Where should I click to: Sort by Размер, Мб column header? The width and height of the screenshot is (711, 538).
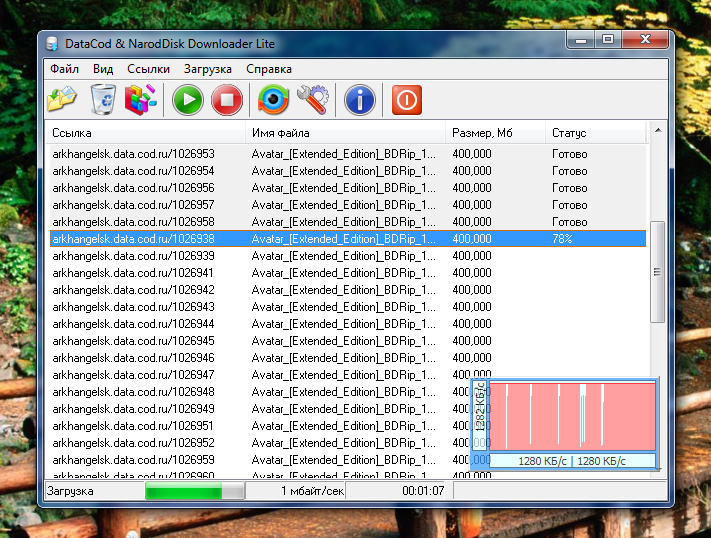coord(496,133)
